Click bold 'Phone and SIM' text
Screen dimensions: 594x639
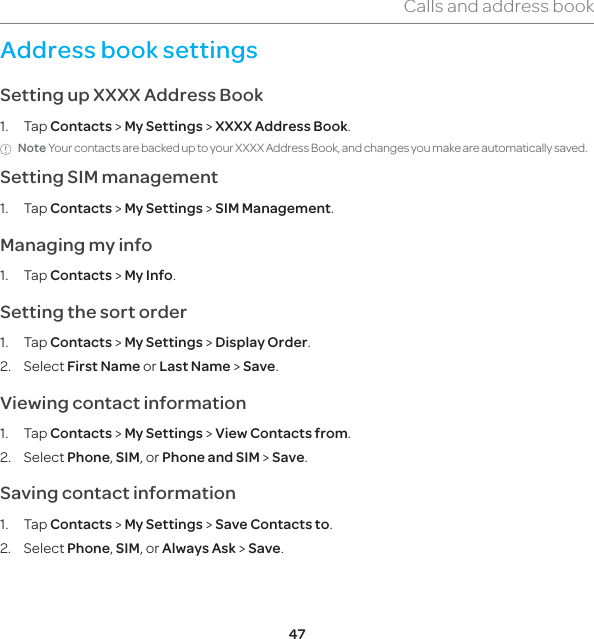pyautogui.click(x=211, y=458)
